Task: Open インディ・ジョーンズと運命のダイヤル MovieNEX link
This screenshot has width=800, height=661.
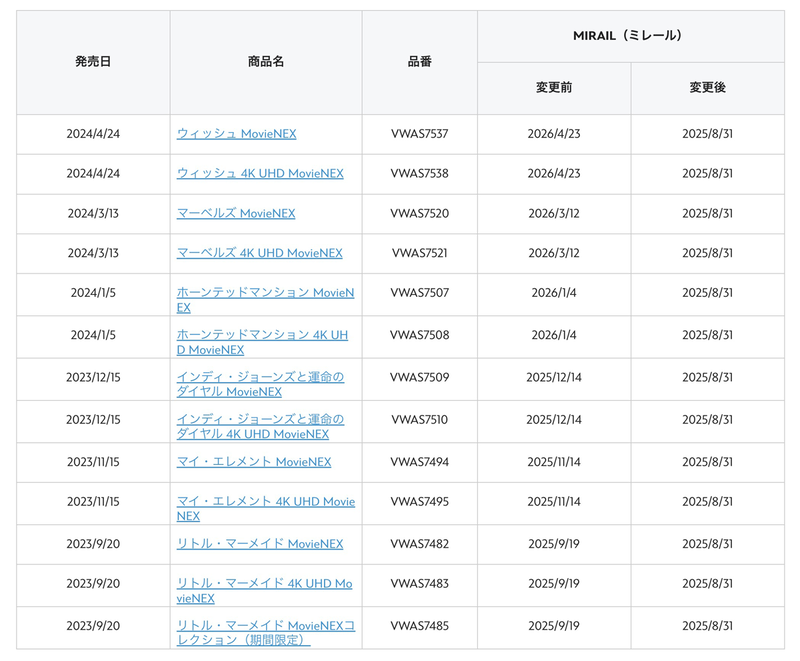Action: coord(260,384)
